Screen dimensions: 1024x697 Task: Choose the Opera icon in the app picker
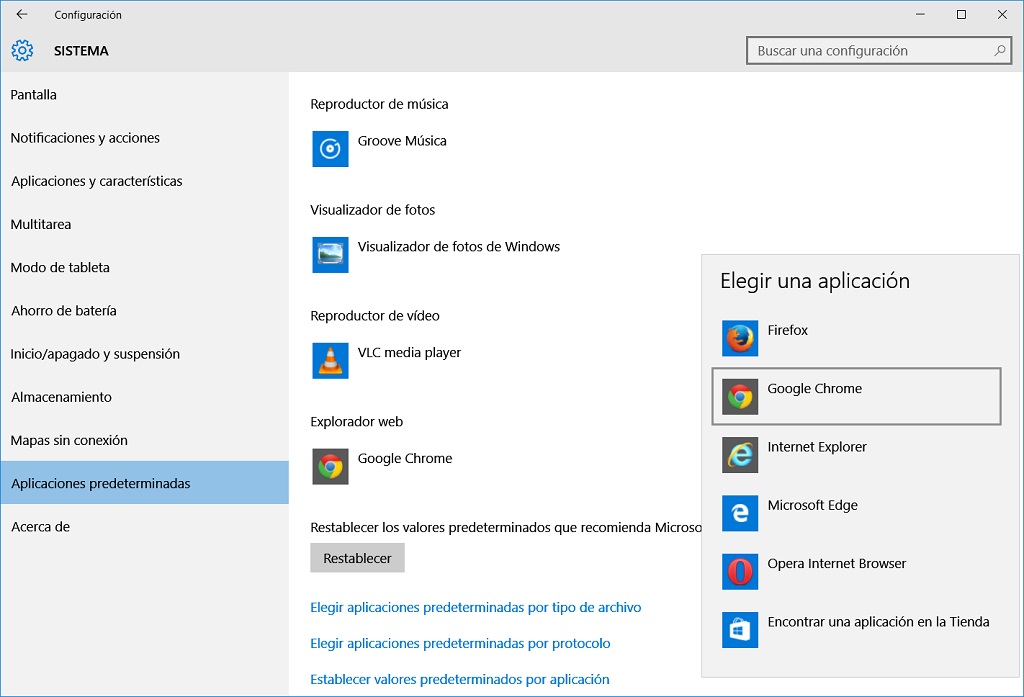[740, 572]
